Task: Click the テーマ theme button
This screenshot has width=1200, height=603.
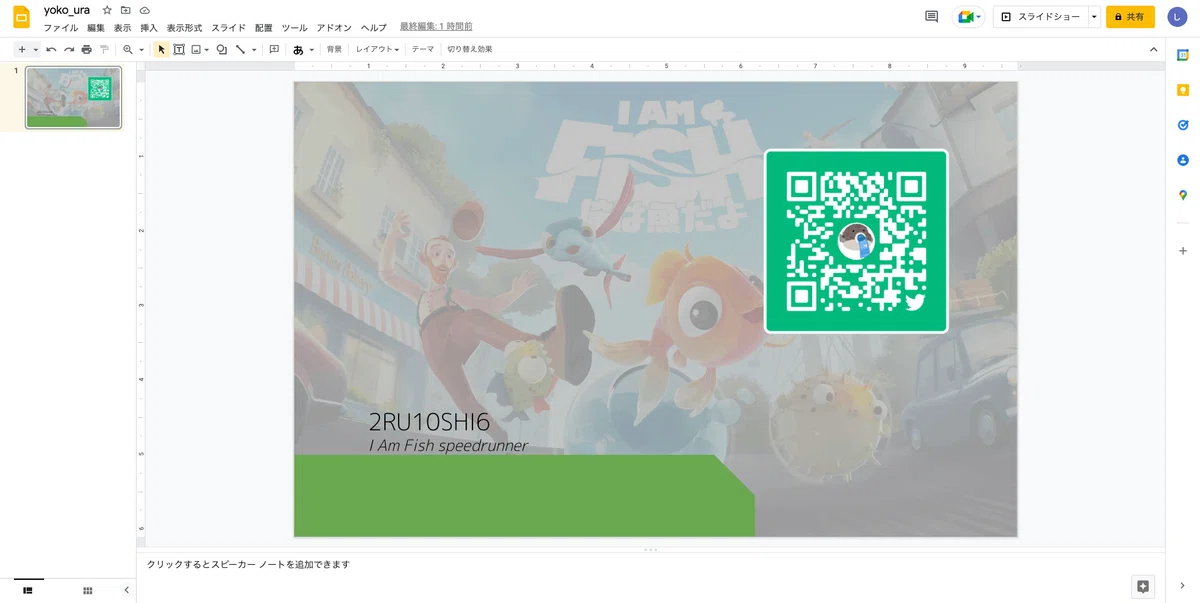Action: point(423,49)
